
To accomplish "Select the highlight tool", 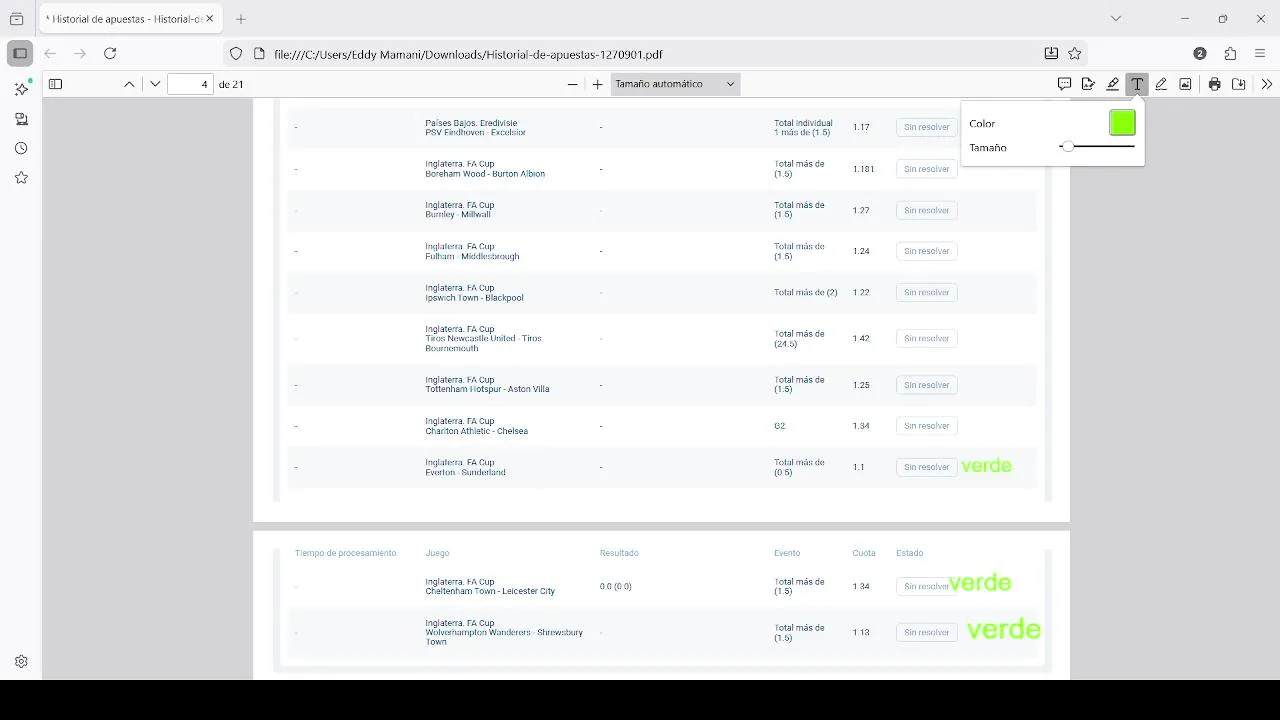I will tap(1113, 84).
